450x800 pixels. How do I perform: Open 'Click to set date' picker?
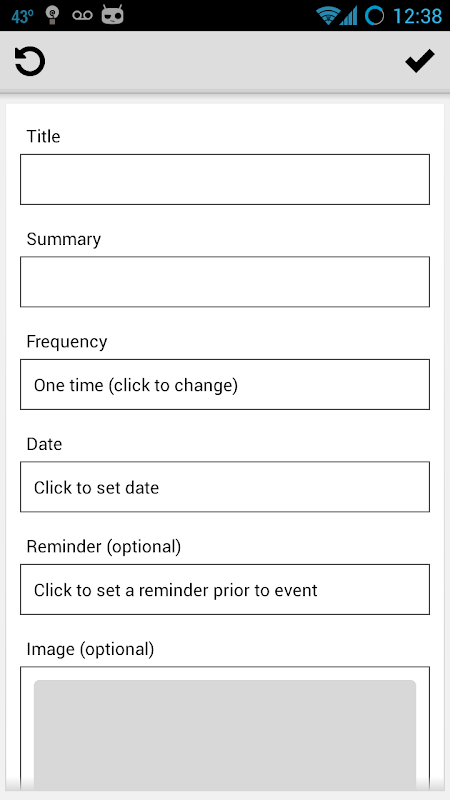coord(225,487)
